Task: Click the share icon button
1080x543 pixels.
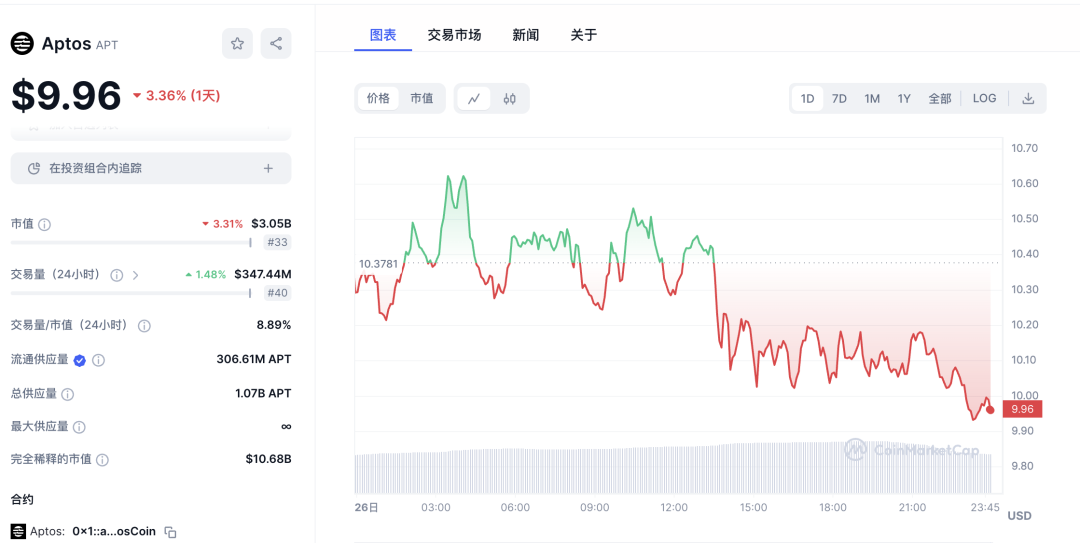Action: [276, 43]
